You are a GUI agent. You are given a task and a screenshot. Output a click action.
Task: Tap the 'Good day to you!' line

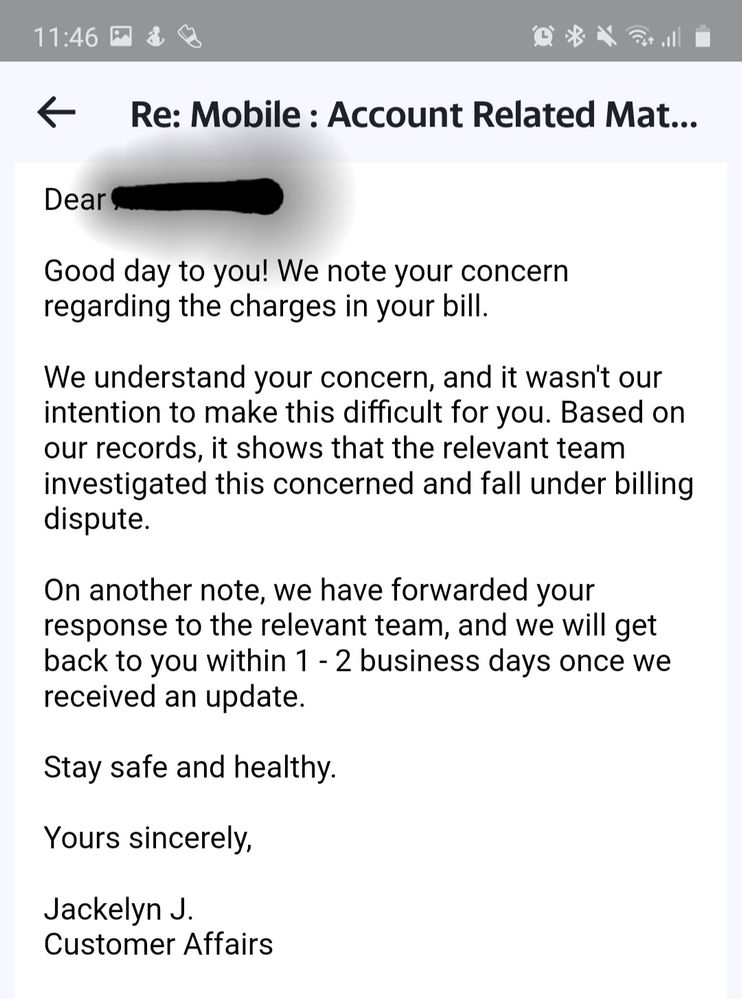[156, 271]
